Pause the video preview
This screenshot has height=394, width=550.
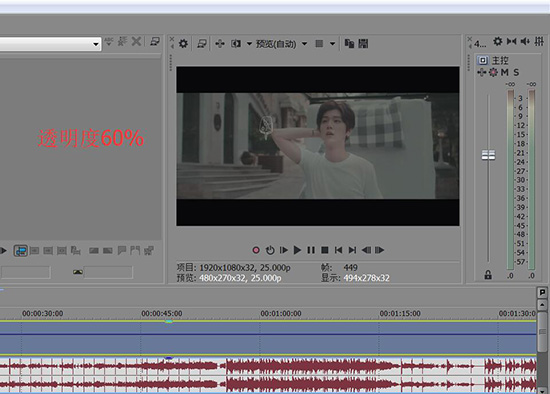311,250
